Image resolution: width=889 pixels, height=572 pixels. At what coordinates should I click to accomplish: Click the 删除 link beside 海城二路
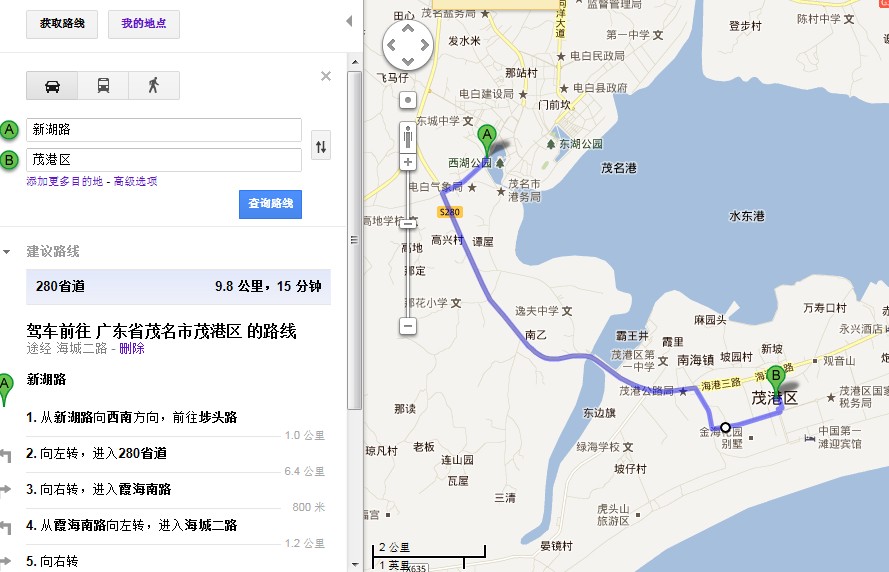pyautogui.click(x=132, y=348)
